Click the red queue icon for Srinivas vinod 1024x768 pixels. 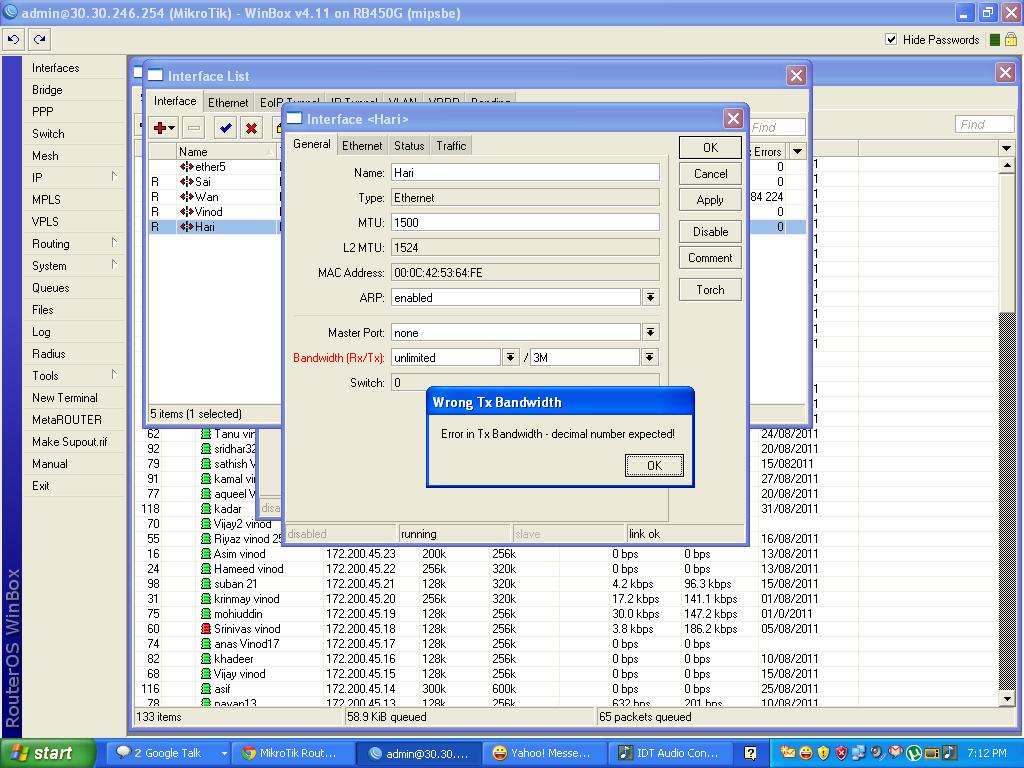(206, 629)
